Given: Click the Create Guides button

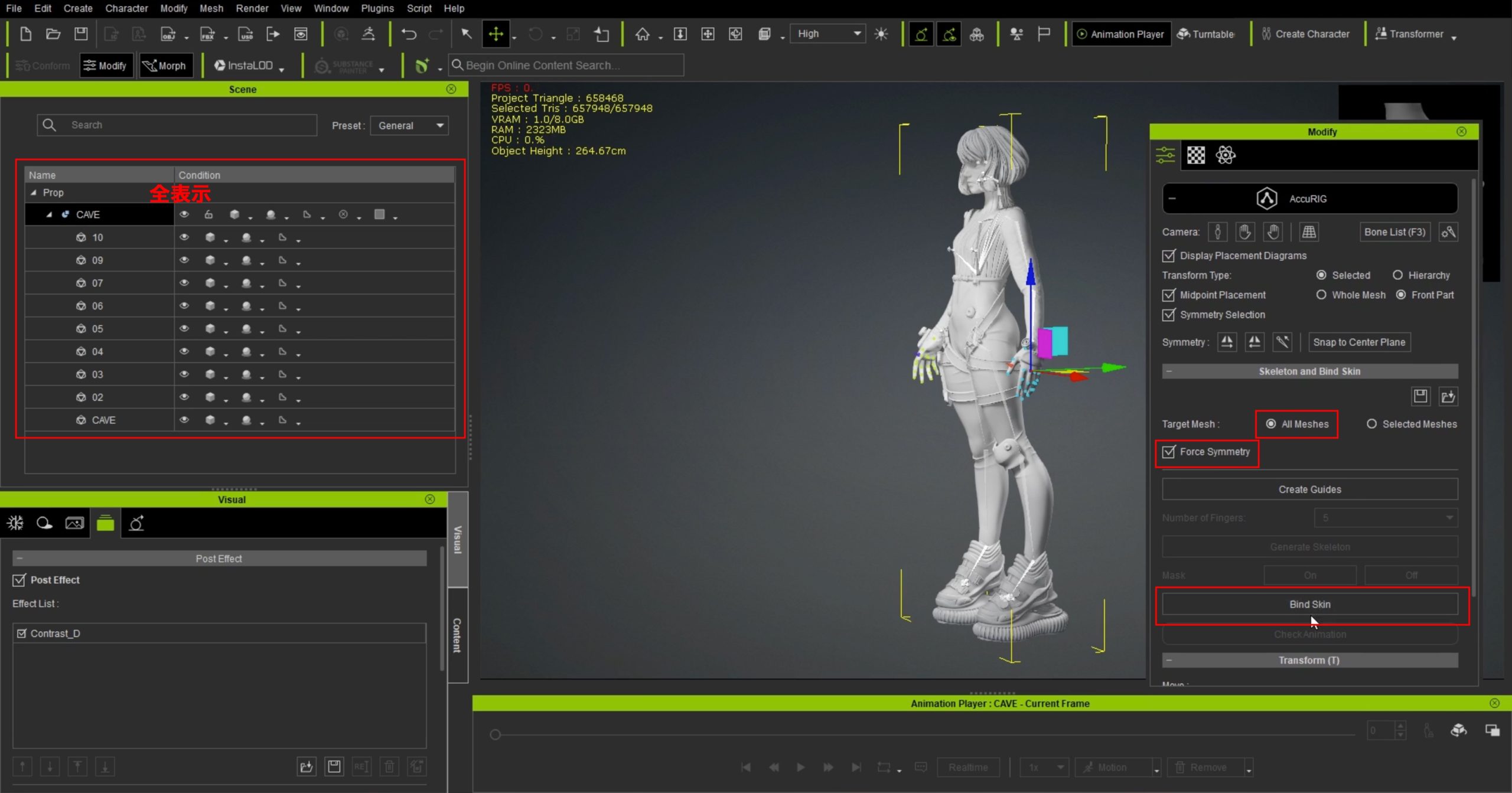Looking at the screenshot, I should (x=1309, y=489).
